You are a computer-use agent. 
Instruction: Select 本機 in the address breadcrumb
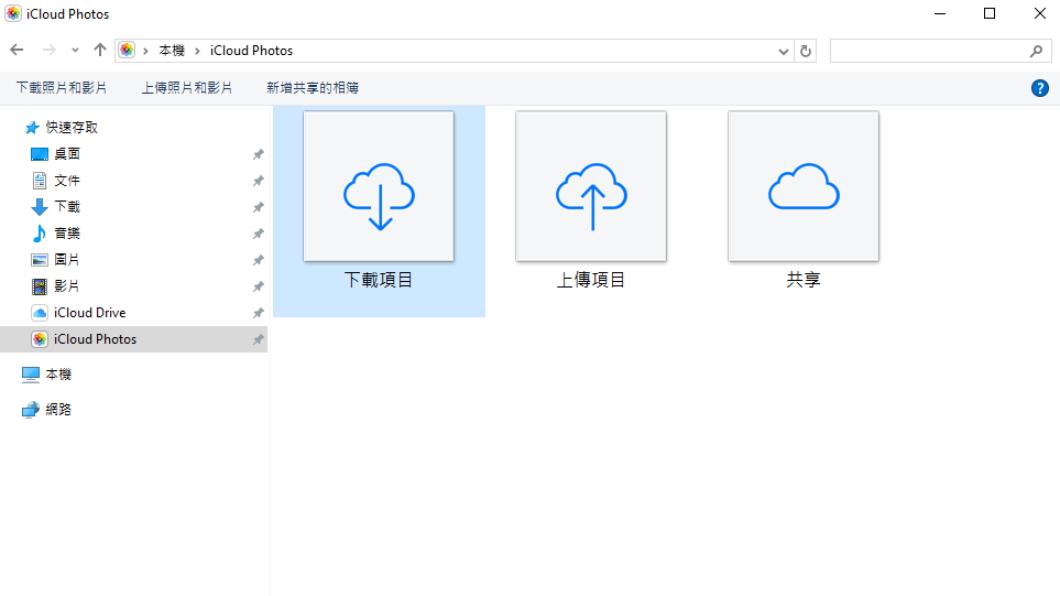pos(172,51)
